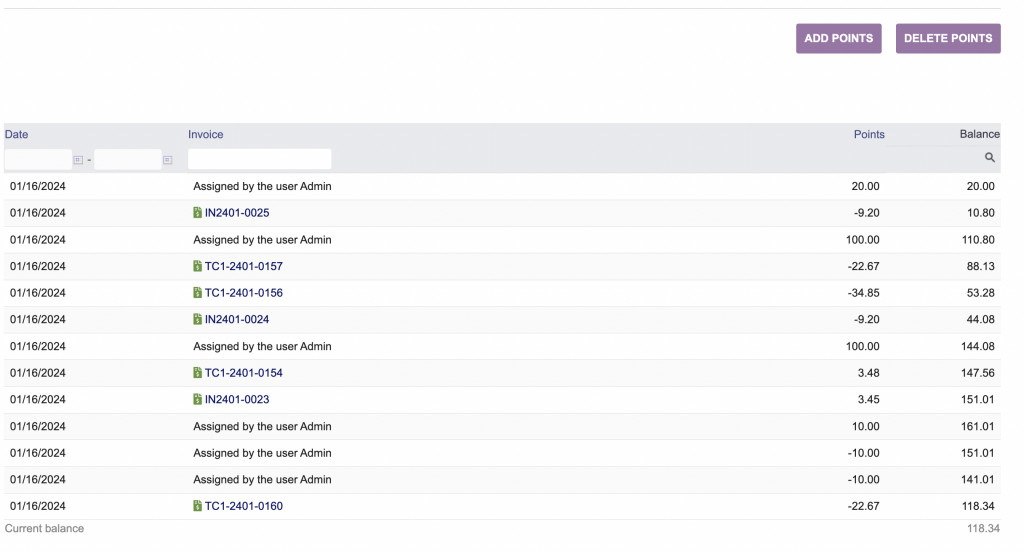Viewport: 1024px width, 552px height.
Task: Click the end date filter input
Action: (x=127, y=160)
